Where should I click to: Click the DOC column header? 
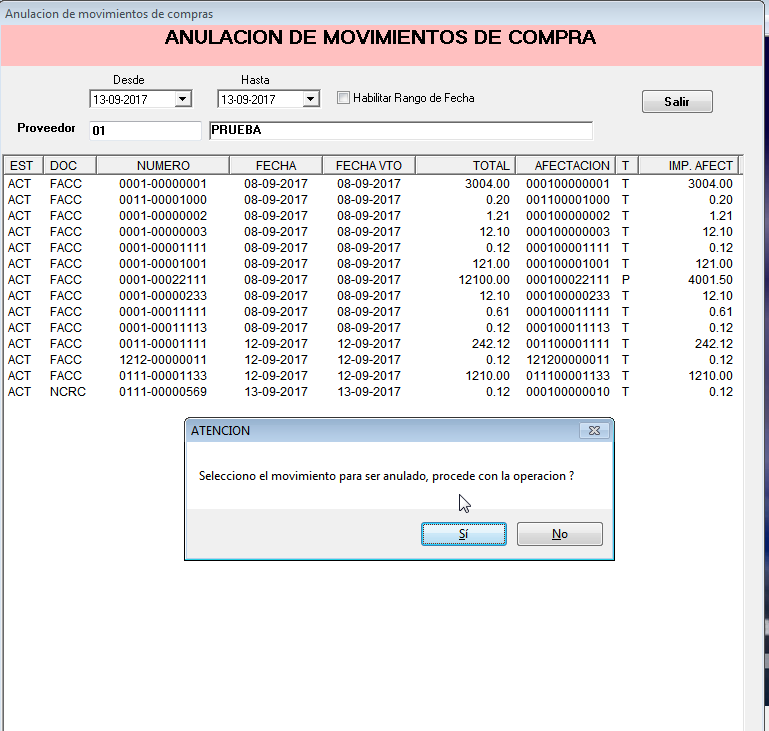click(70, 166)
